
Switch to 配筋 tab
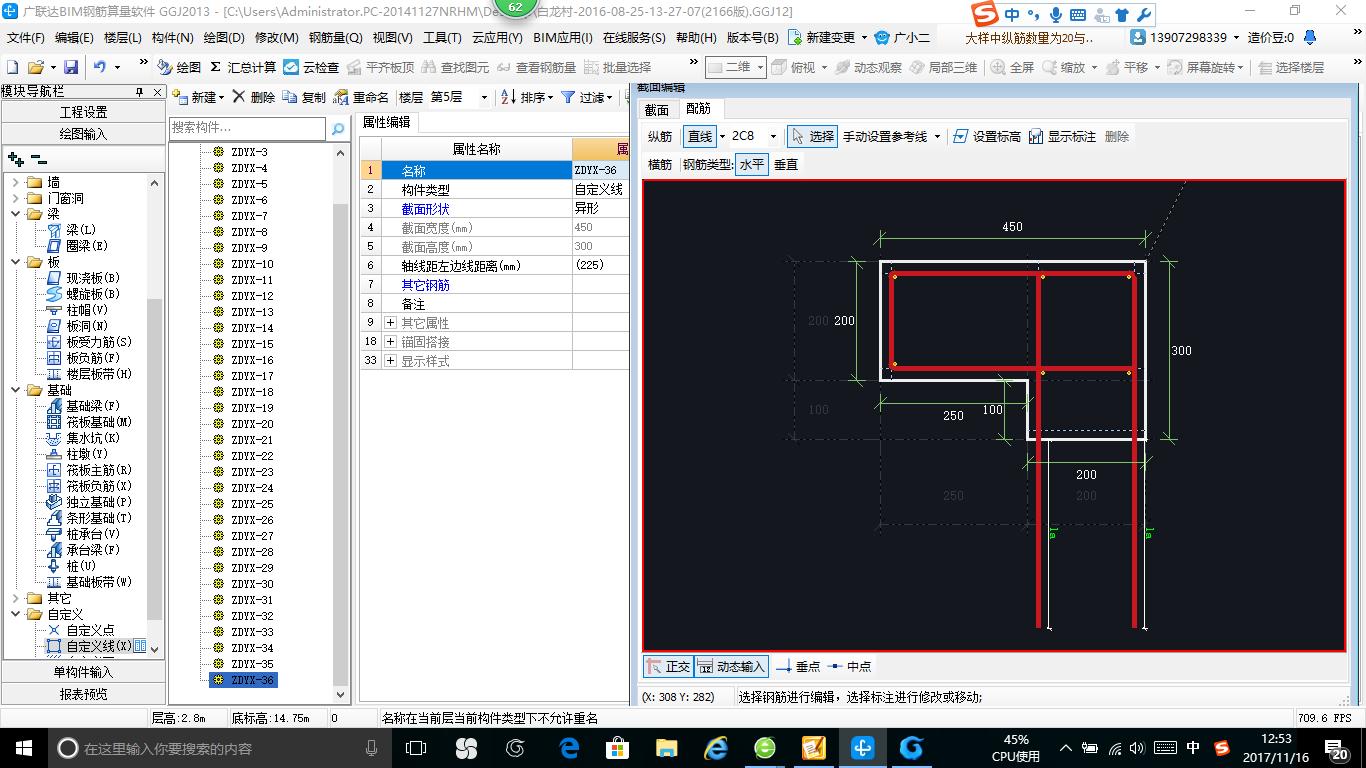click(698, 109)
